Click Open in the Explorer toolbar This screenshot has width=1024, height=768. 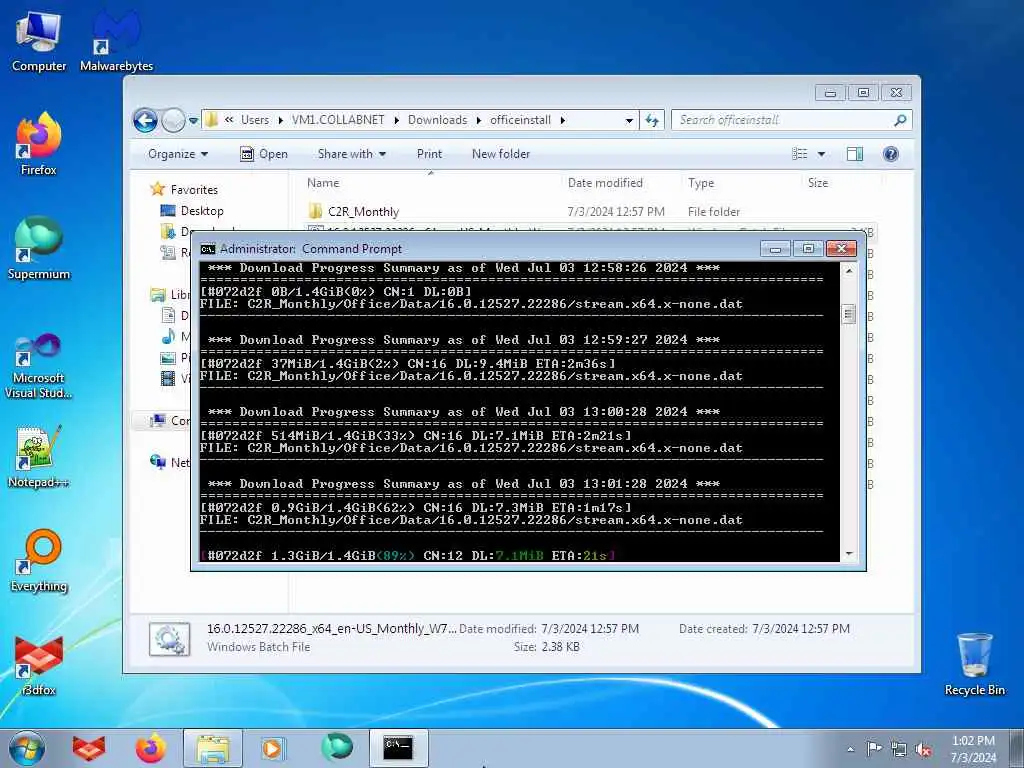tap(264, 154)
